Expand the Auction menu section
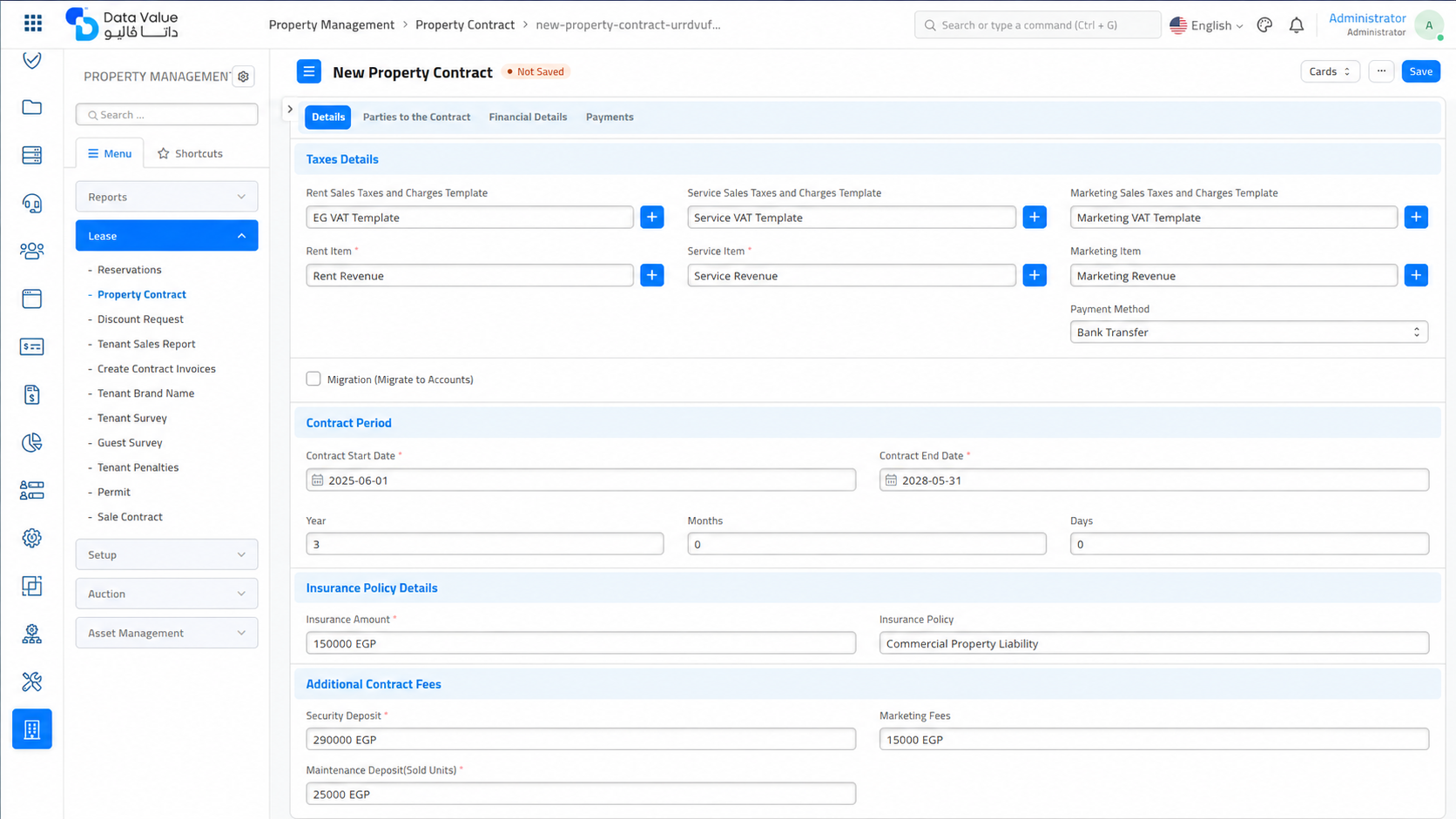Image resolution: width=1456 pixels, height=819 pixels. coord(167,594)
